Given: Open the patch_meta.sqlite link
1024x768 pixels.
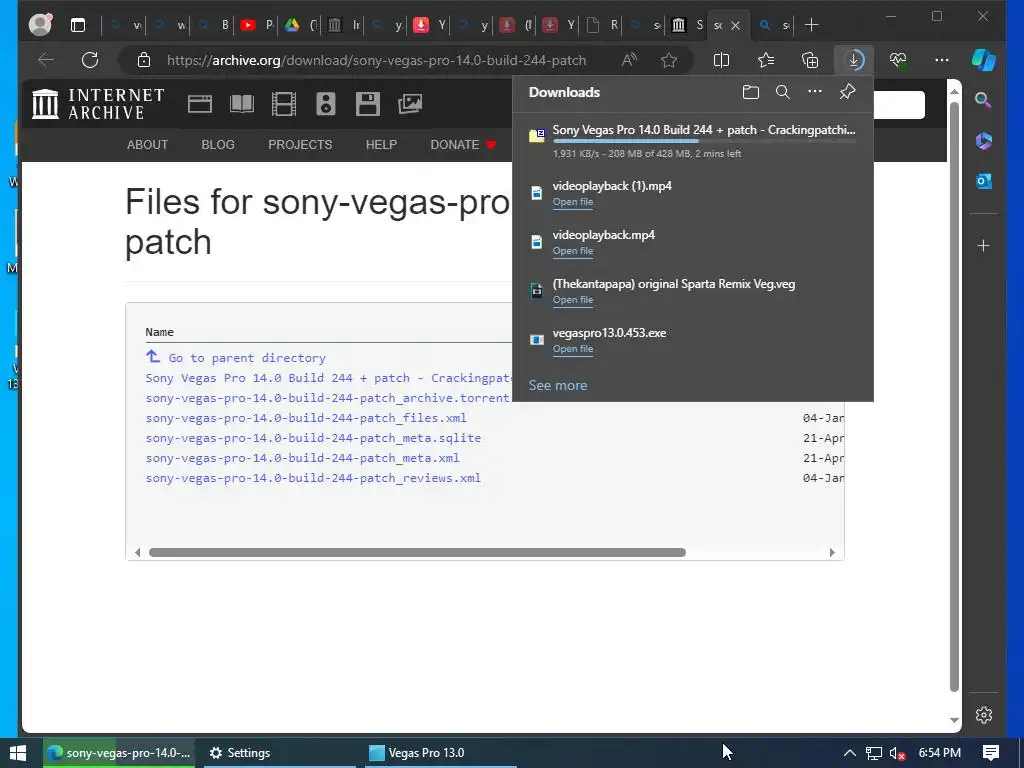Looking at the screenshot, I should click(x=313, y=438).
